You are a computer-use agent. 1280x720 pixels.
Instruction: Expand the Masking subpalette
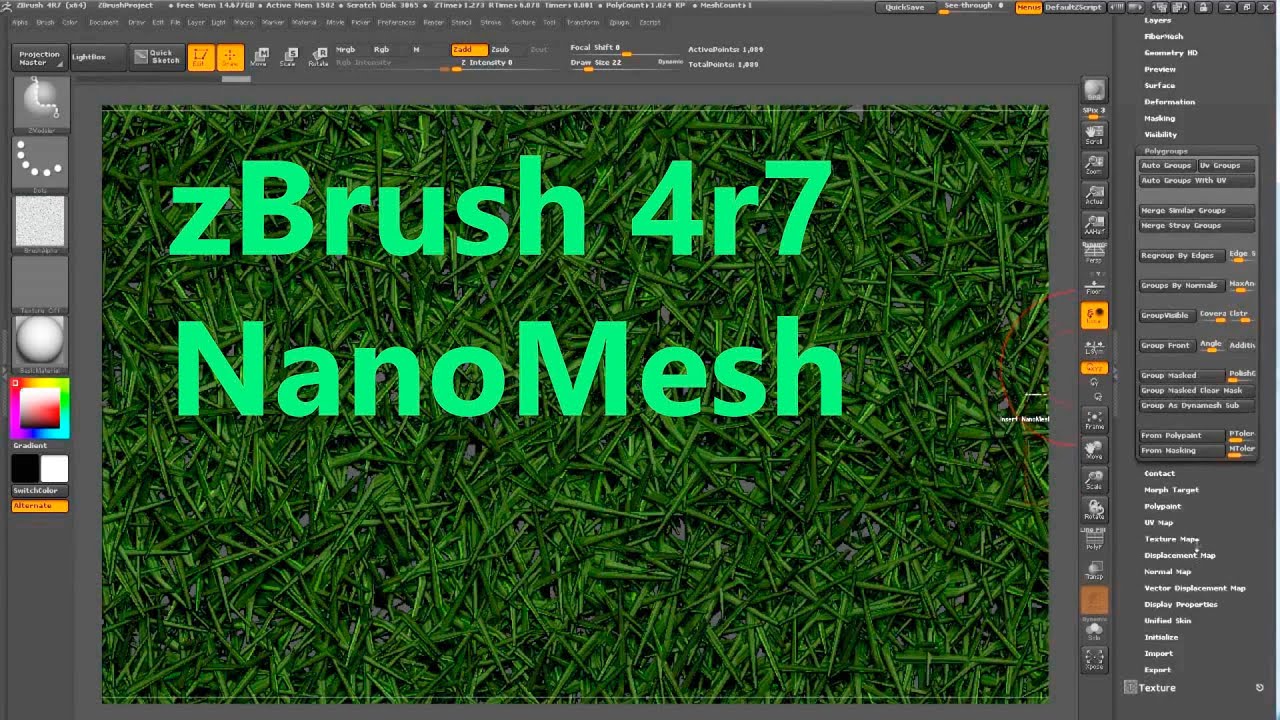tap(1160, 118)
